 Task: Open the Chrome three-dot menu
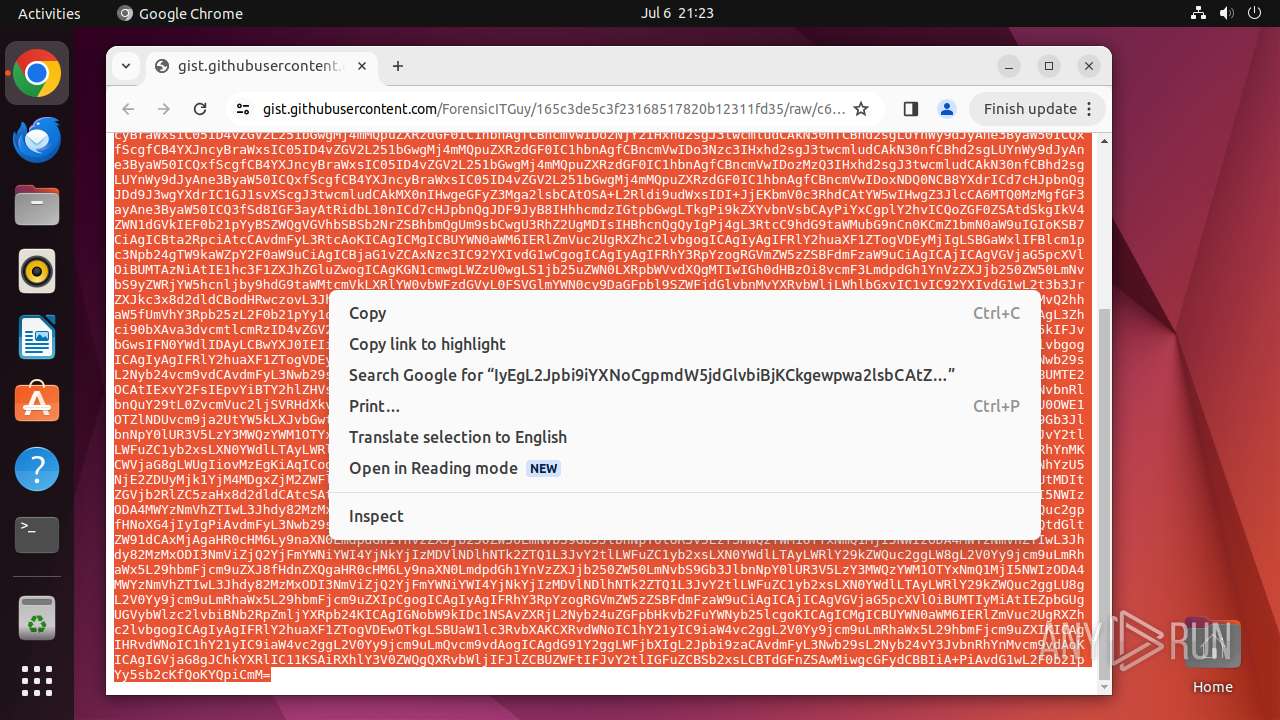coord(1090,109)
